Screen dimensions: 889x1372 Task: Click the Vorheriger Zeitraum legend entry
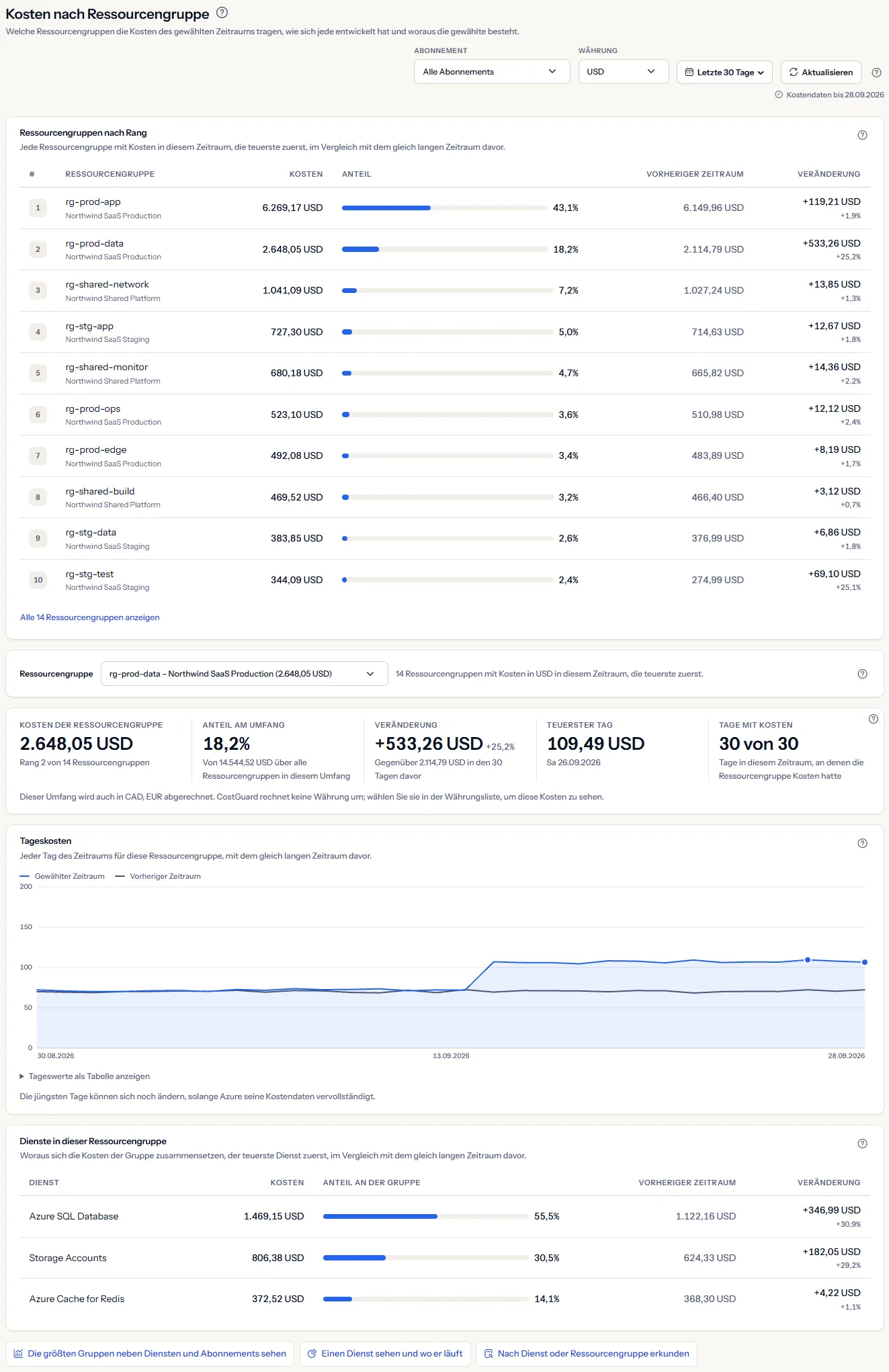tap(158, 876)
